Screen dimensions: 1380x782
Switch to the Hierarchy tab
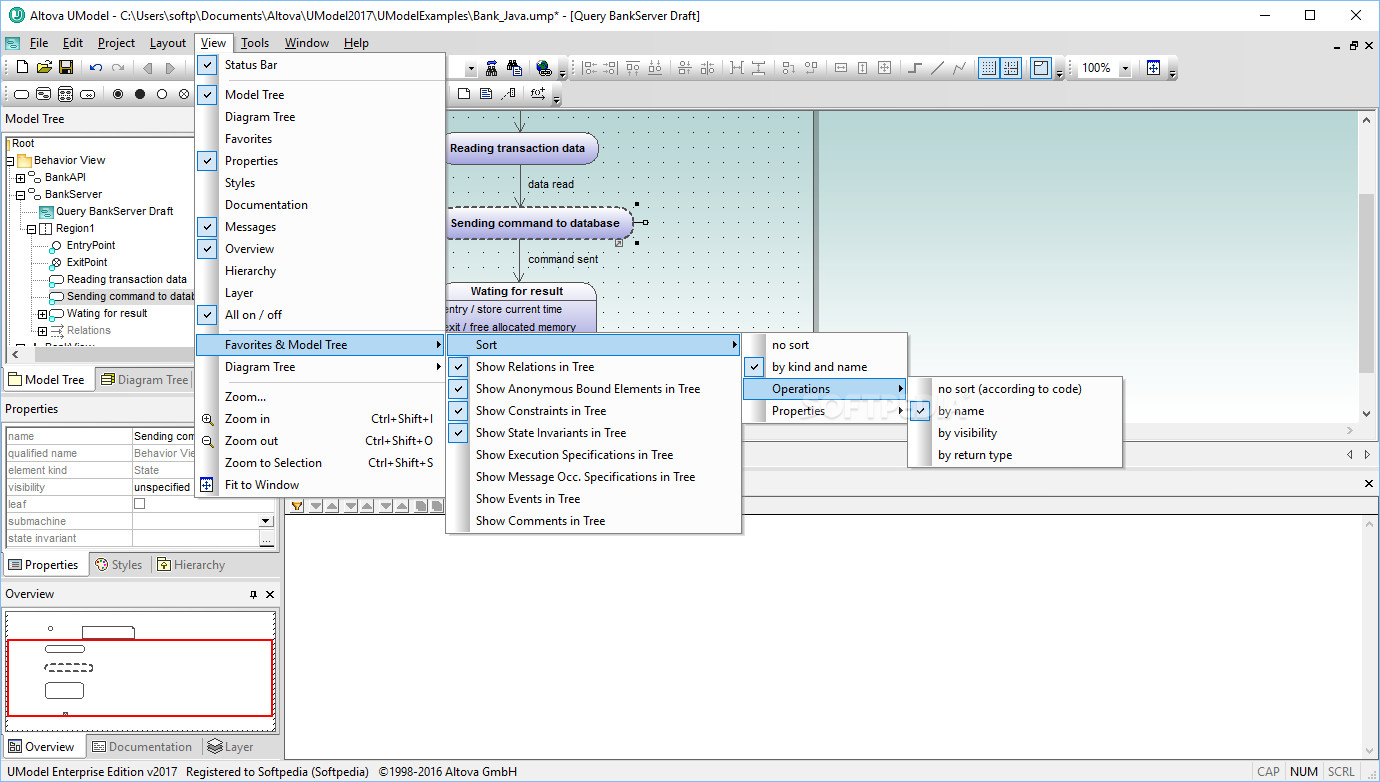pos(191,565)
